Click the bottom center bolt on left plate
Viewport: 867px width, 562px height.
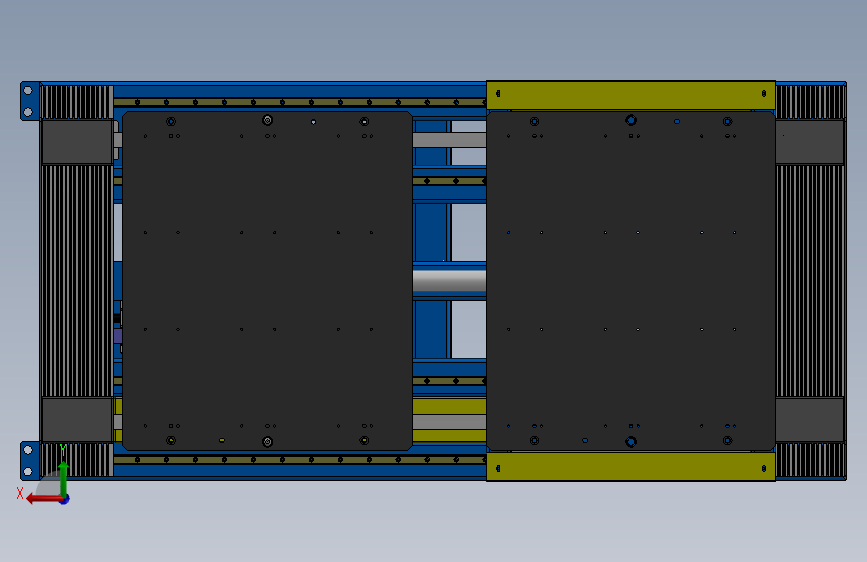coord(268,441)
